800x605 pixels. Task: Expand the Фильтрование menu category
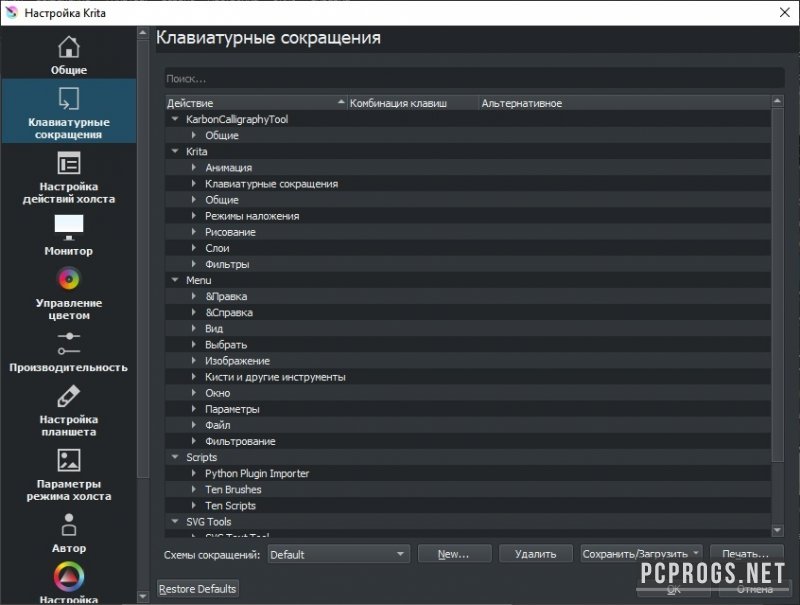[193, 441]
